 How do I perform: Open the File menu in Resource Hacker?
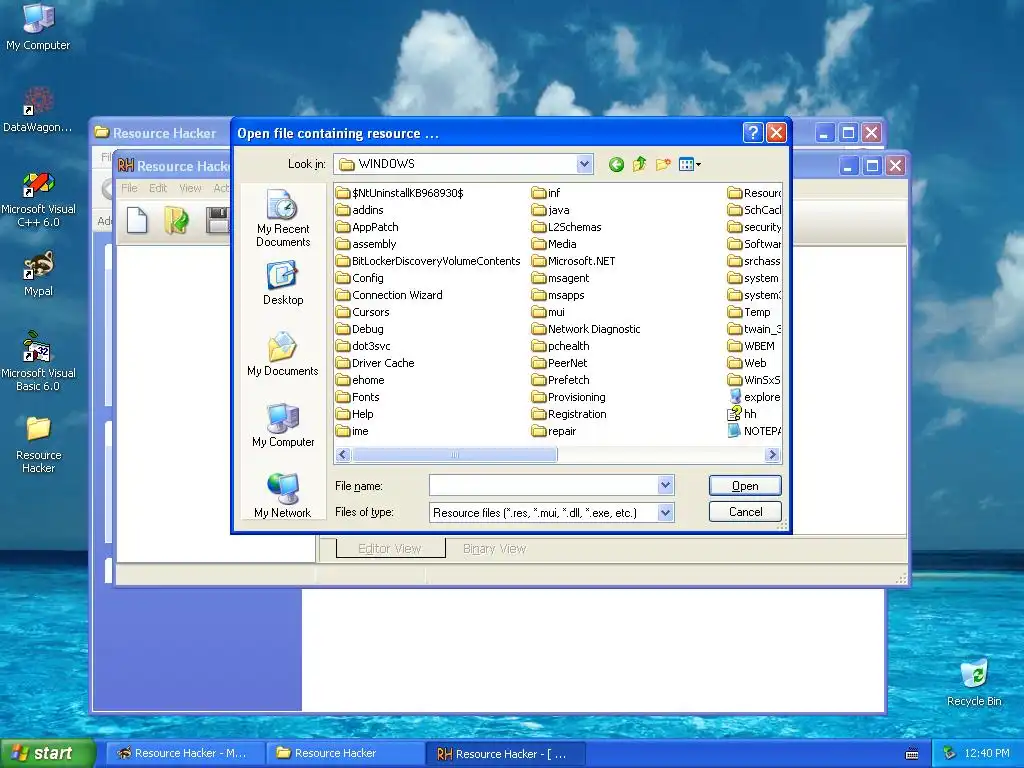(x=129, y=188)
